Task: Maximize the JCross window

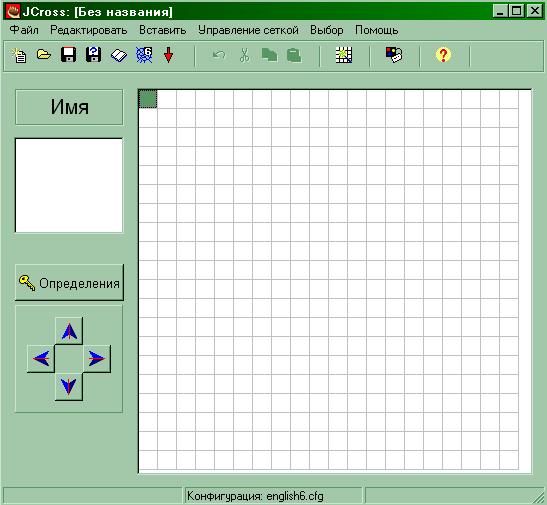Action: (516, 12)
